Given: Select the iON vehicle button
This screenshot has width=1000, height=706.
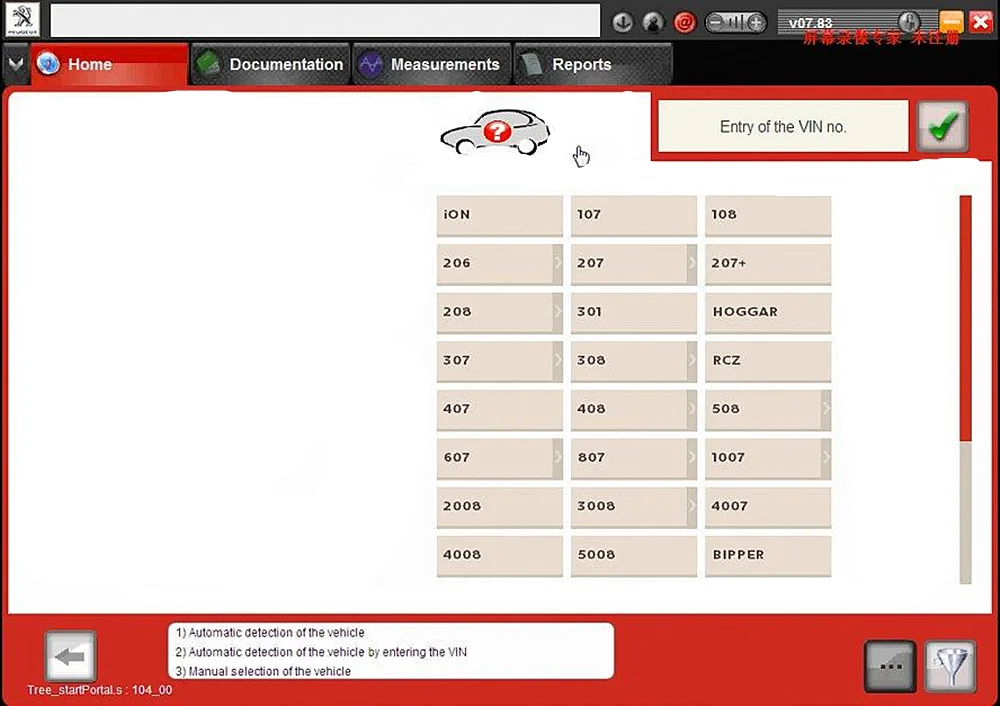Looking at the screenshot, I should (x=499, y=215).
